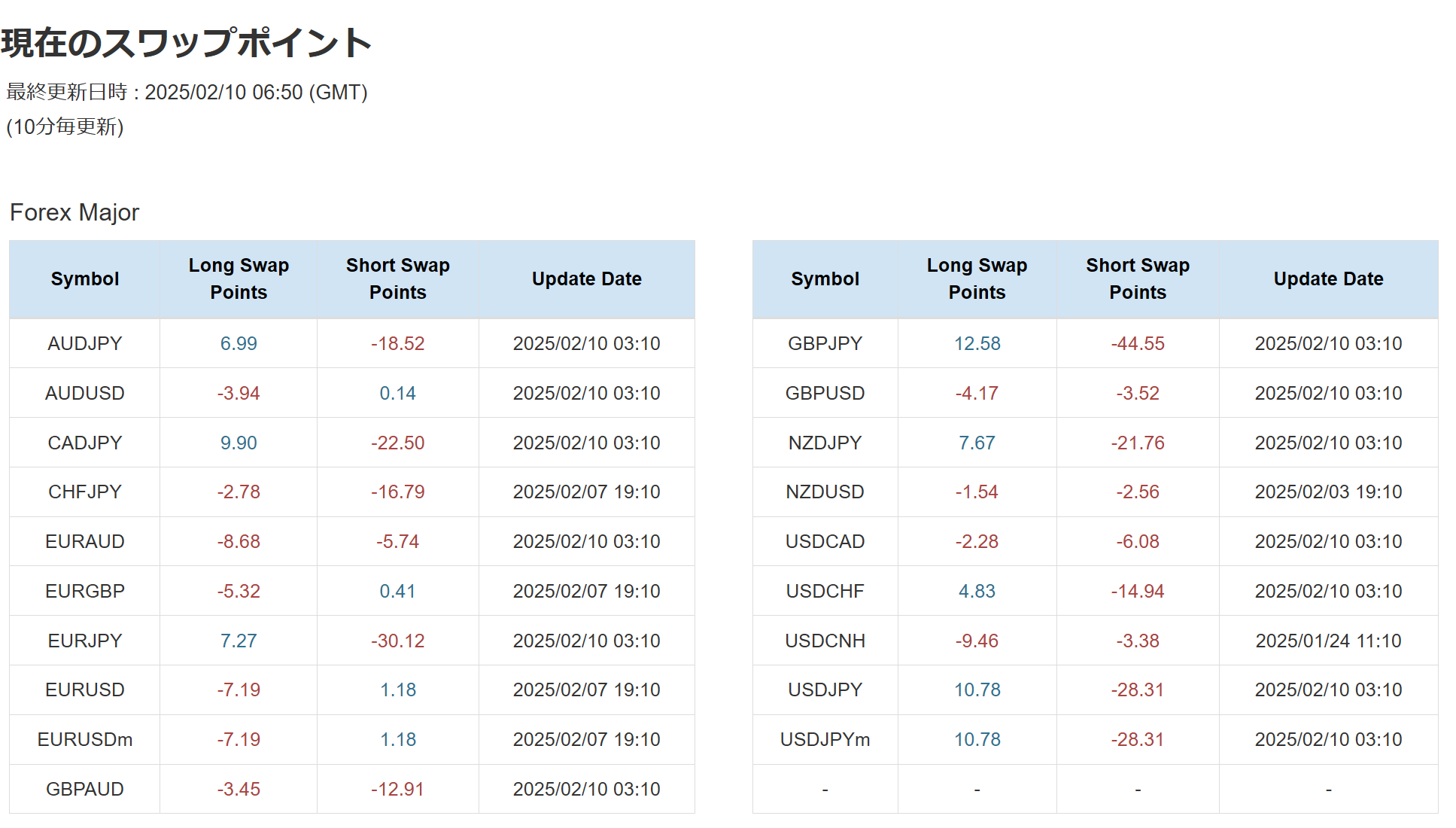Image resolution: width=1456 pixels, height=828 pixels.
Task: Select the USDJPYm symbol cell
Action: click(x=825, y=739)
